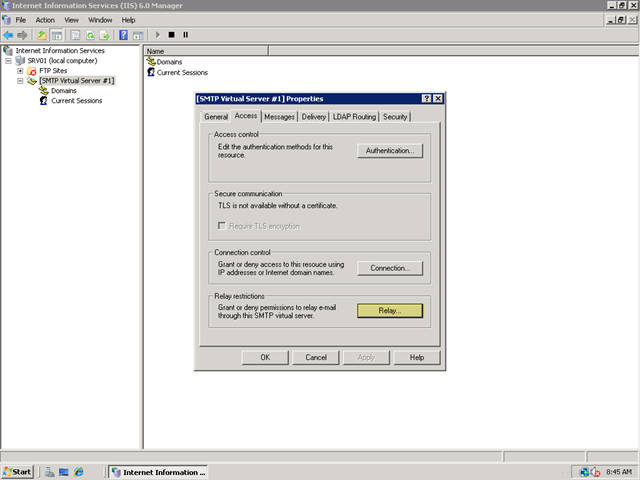This screenshot has width=640, height=480.
Task: Click the highlighted Relay... button
Action: tap(390, 311)
